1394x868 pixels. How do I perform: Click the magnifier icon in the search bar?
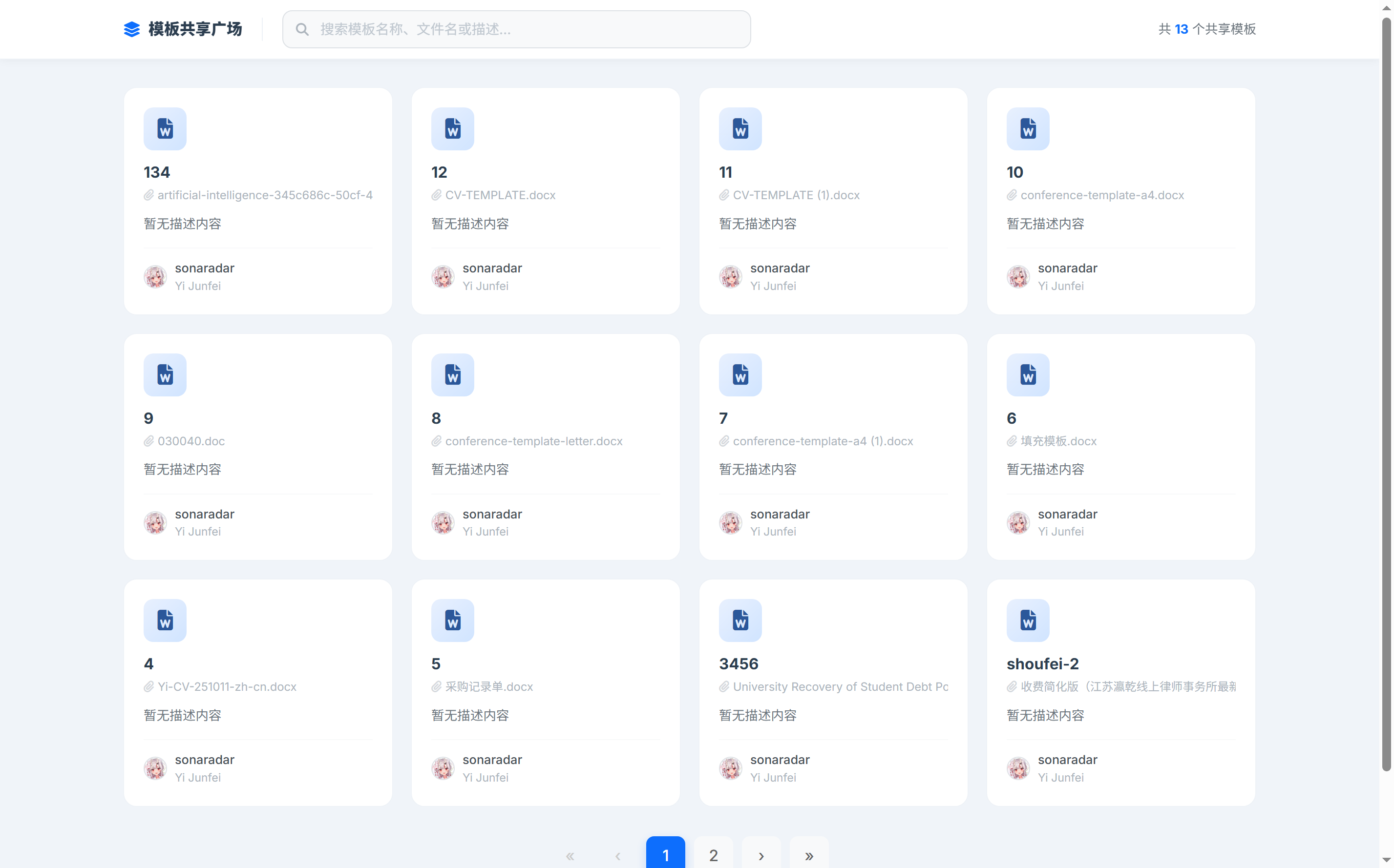(302, 29)
